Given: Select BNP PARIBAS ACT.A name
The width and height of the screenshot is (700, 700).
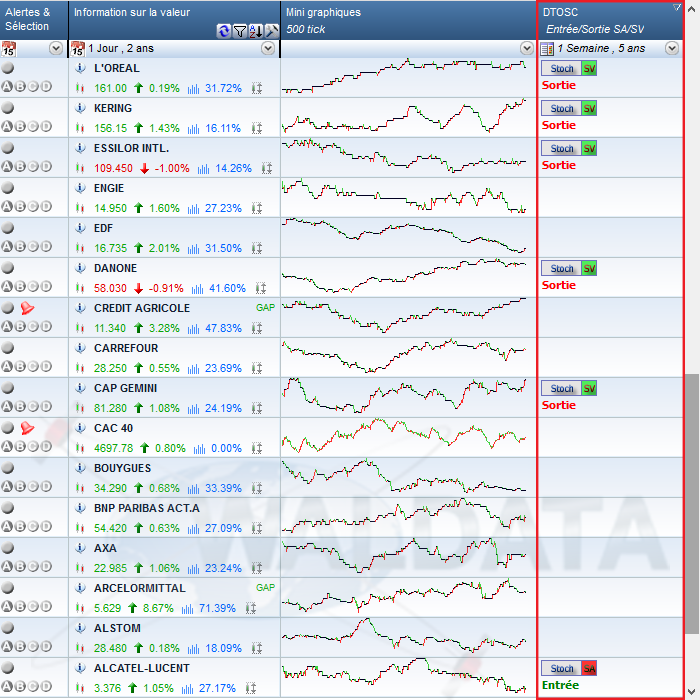Looking at the screenshot, I should [146, 508].
